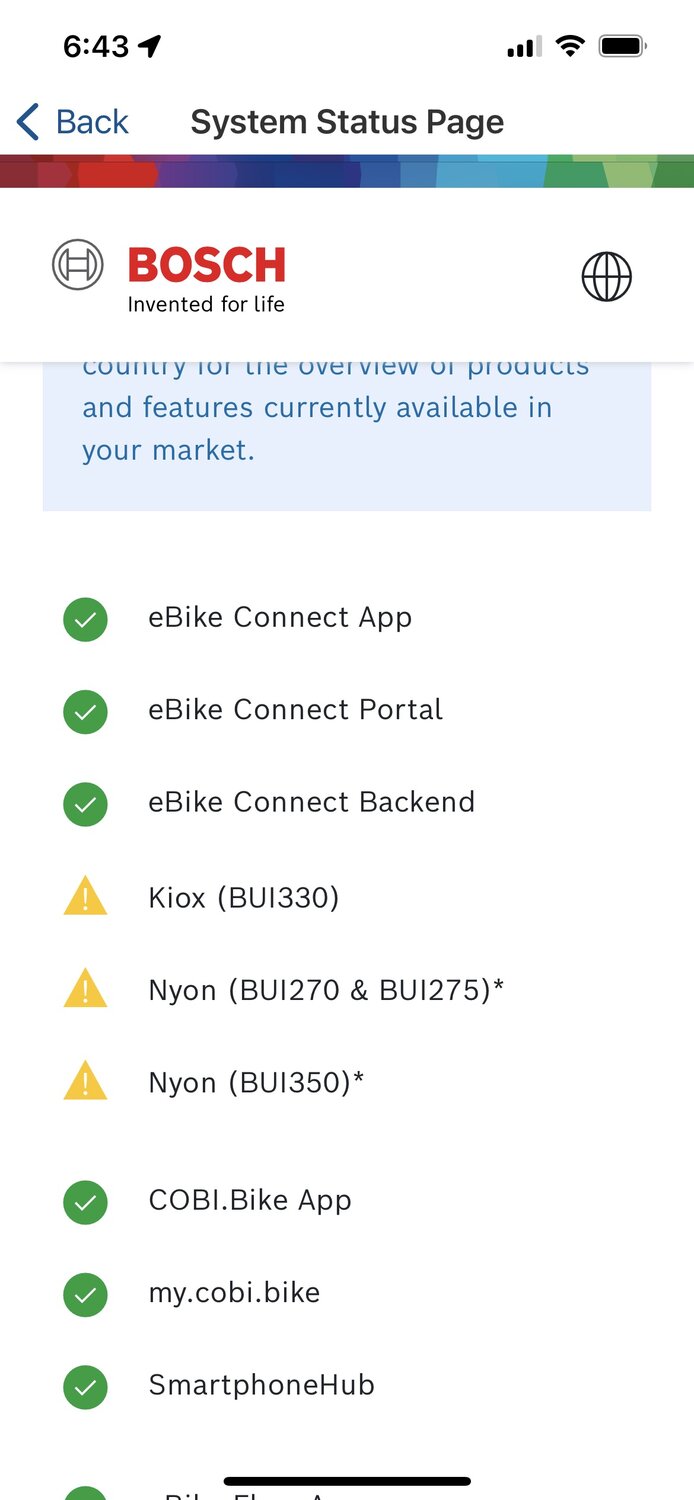Image resolution: width=694 pixels, height=1500 pixels.
Task: Click the checkmark icon next to eBike Connect Portal
Action: point(85,712)
